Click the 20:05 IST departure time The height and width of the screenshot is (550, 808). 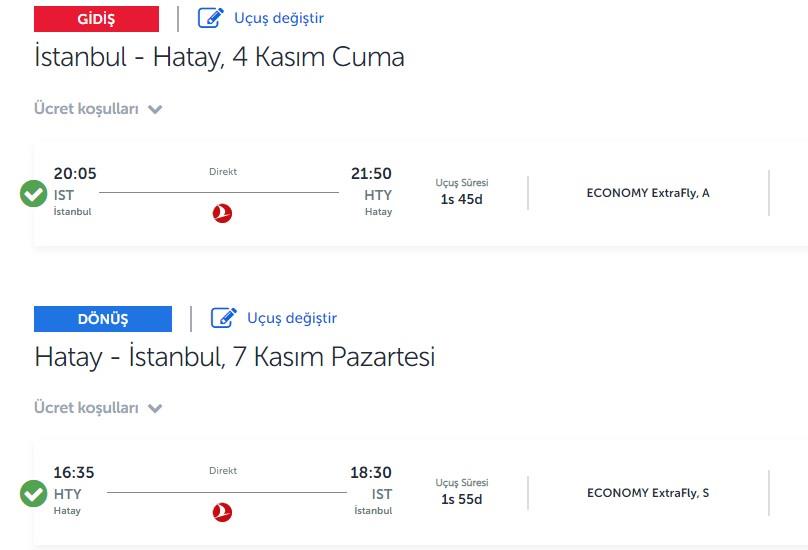coord(75,174)
